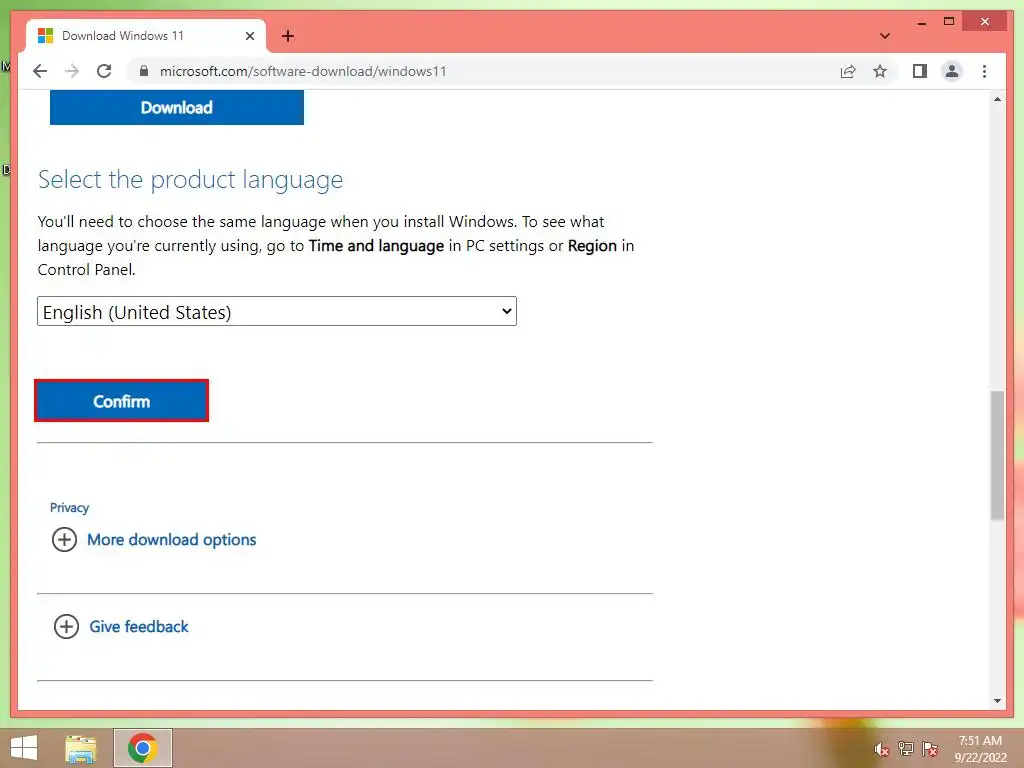
Task: Share this page from the address bar
Action: click(848, 71)
